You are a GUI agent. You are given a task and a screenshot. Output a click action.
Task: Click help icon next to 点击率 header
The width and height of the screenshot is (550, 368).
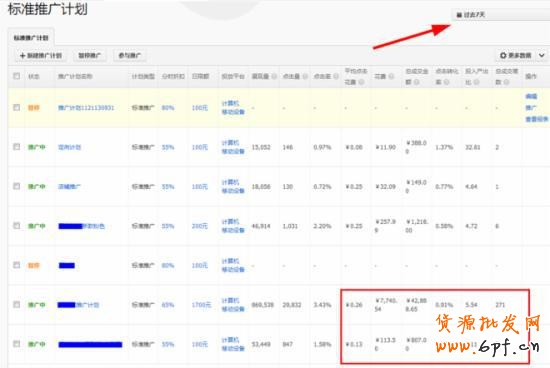pos(336,76)
